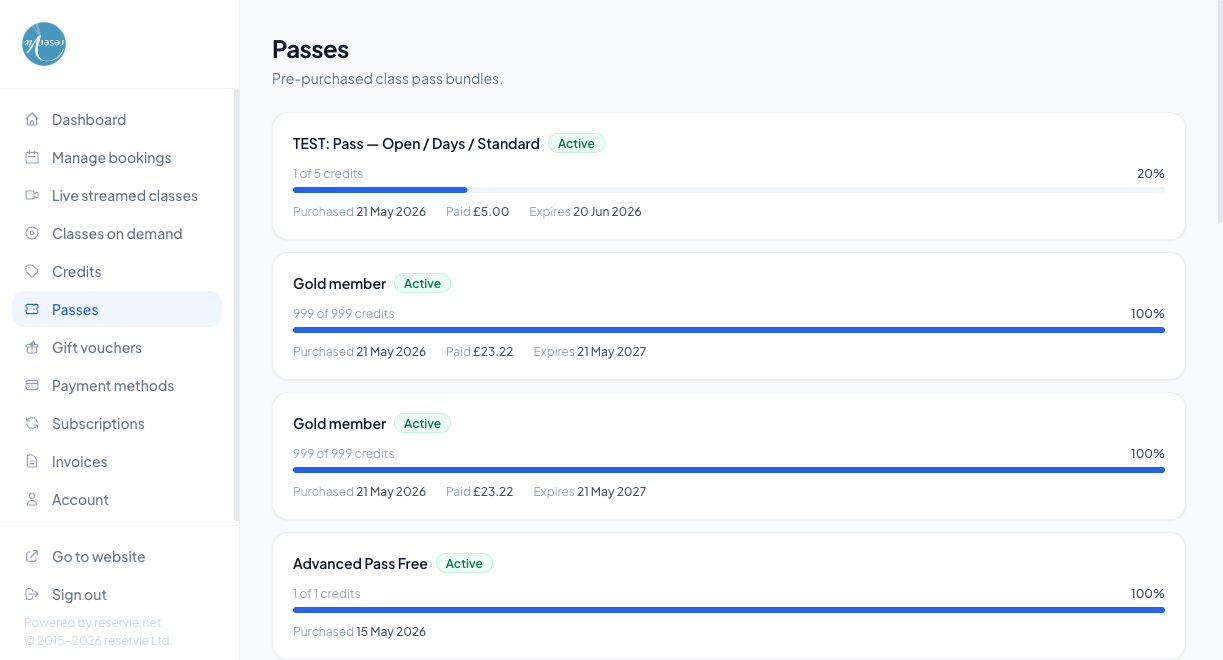This screenshot has height=660, width=1223.
Task: Click the TEST: Pass progress bar
Action: [x=729, y=190]
